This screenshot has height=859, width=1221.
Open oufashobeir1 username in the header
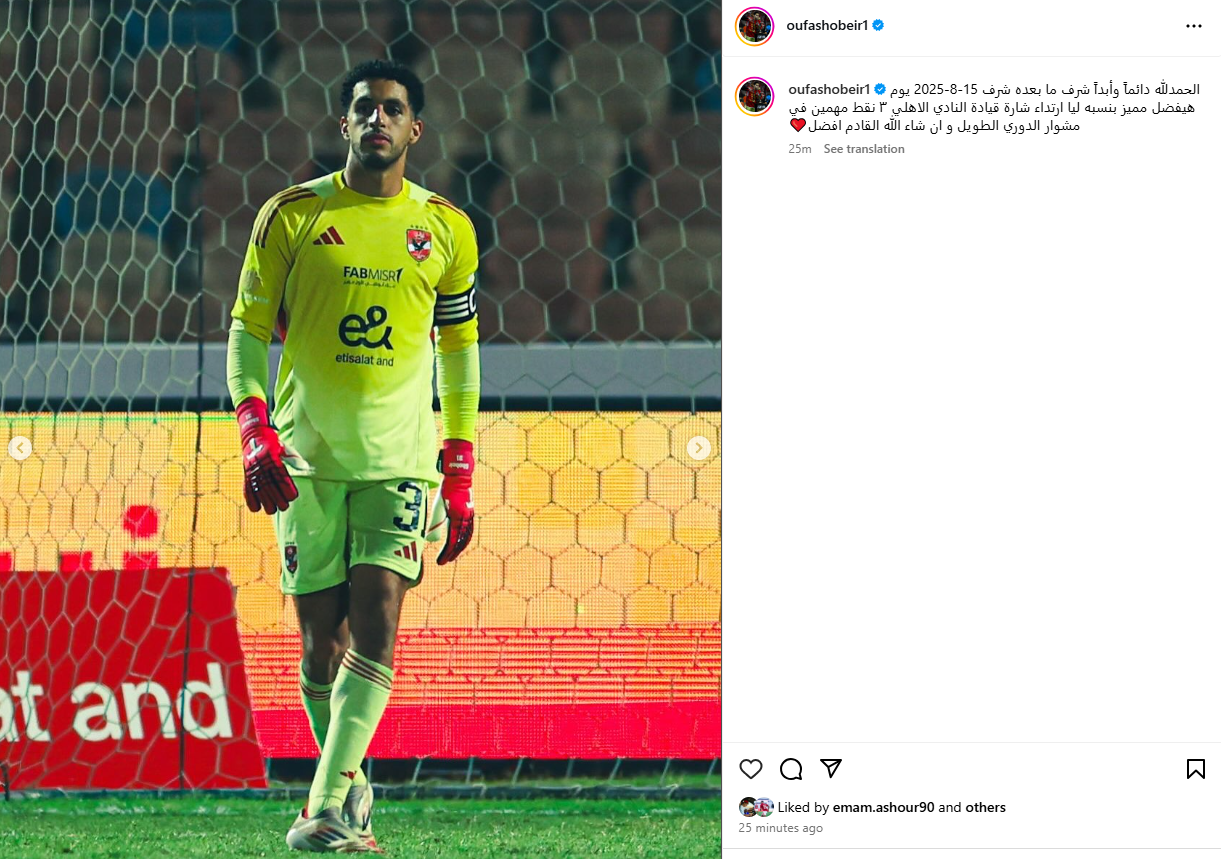tap(828, 26)
